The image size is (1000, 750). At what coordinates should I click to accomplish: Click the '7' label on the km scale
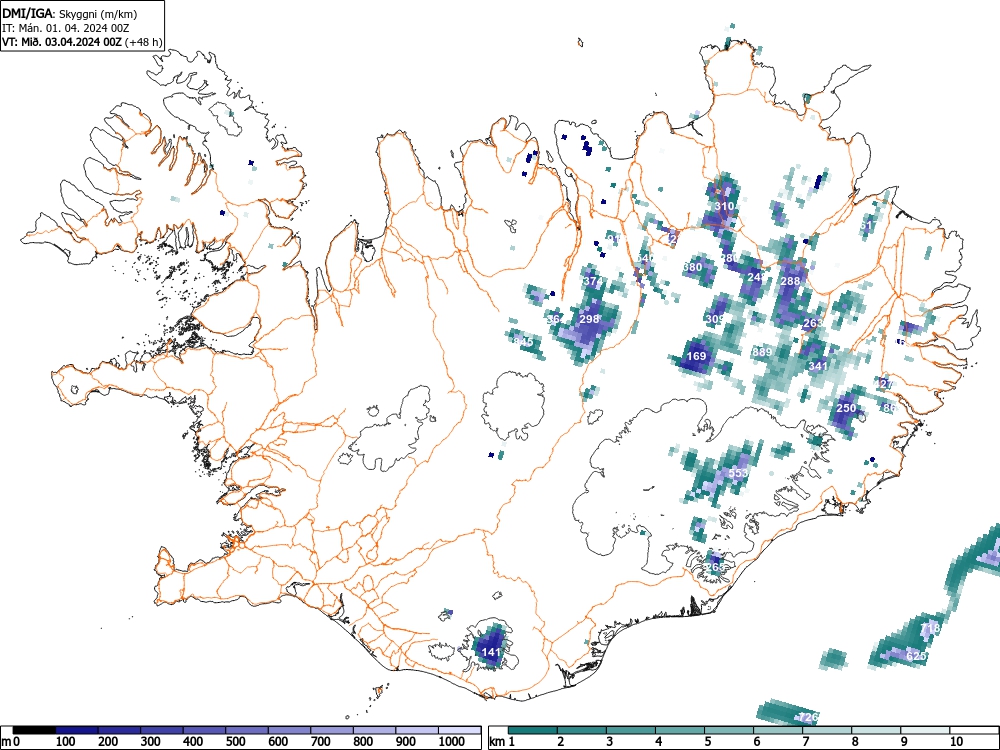(x=805, y=741)
